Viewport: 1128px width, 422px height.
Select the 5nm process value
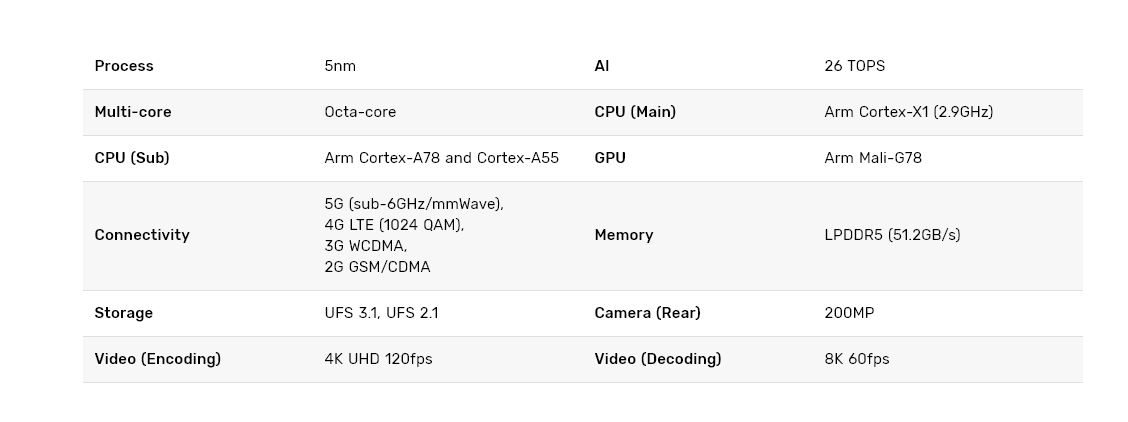340,66
